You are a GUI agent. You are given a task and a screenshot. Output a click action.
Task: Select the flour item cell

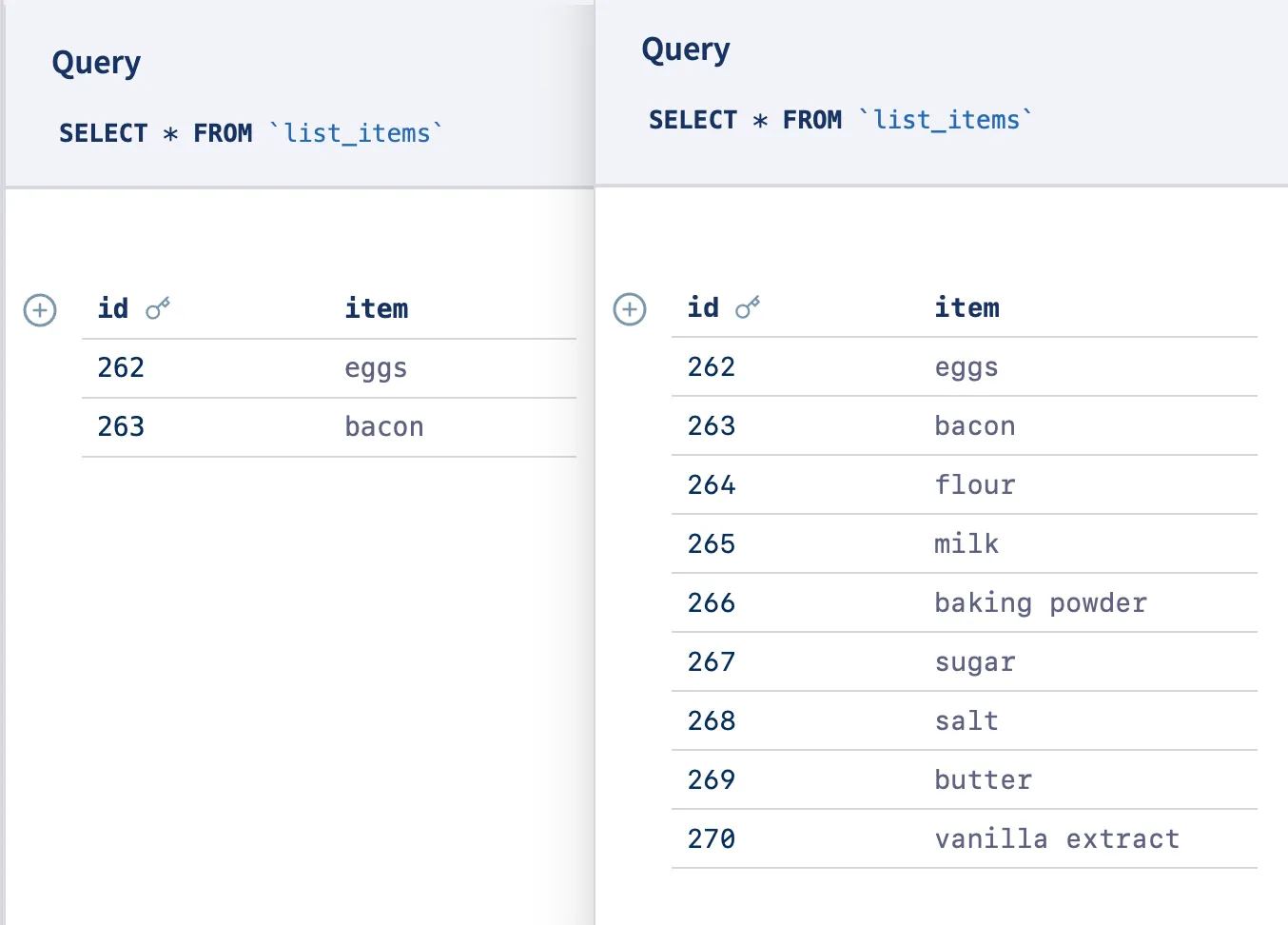(975, 484)
